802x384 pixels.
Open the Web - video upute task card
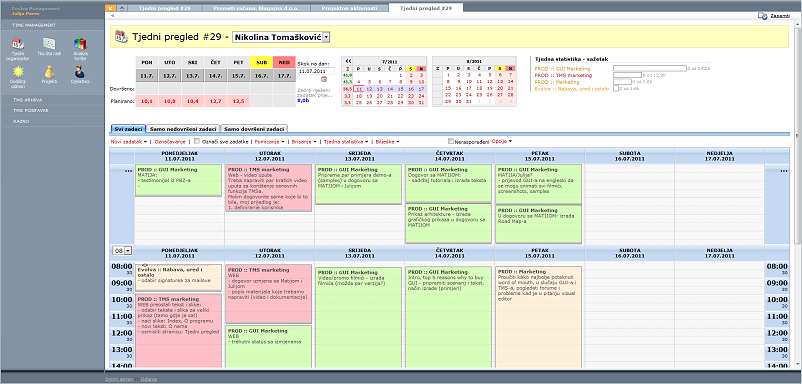269,187
